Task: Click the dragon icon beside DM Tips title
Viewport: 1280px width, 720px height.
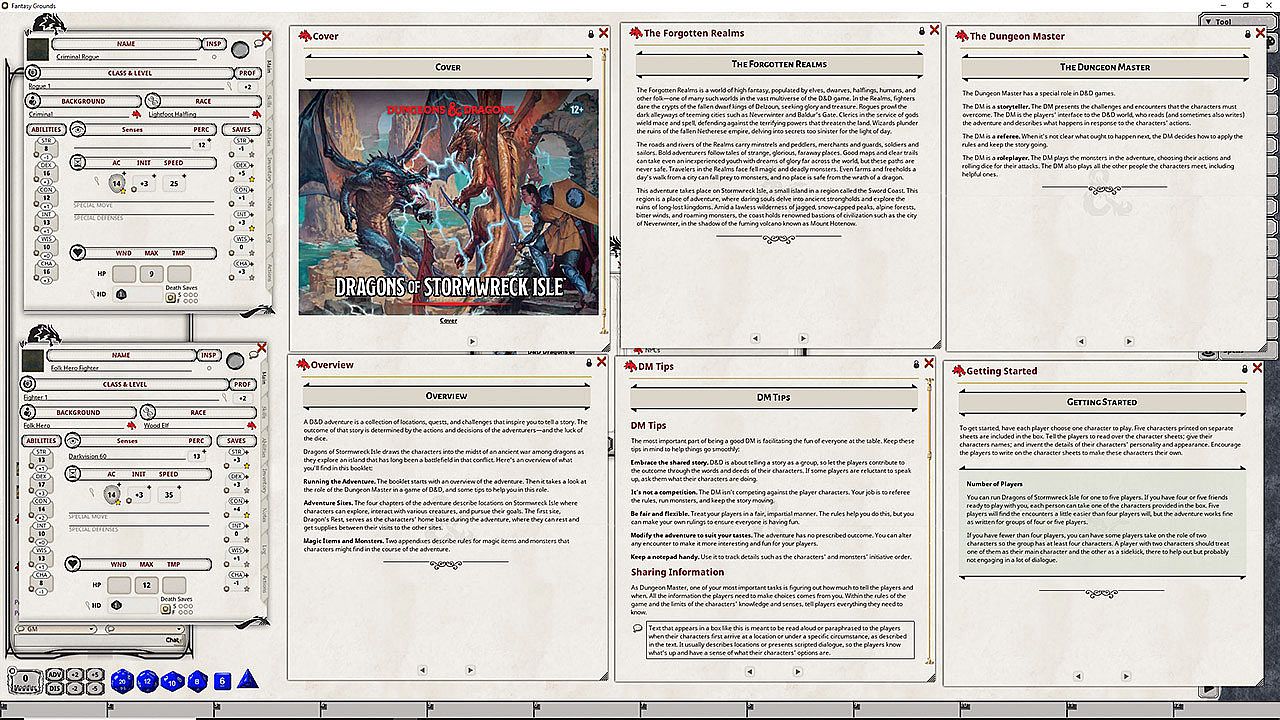Action: pos(631,366)
